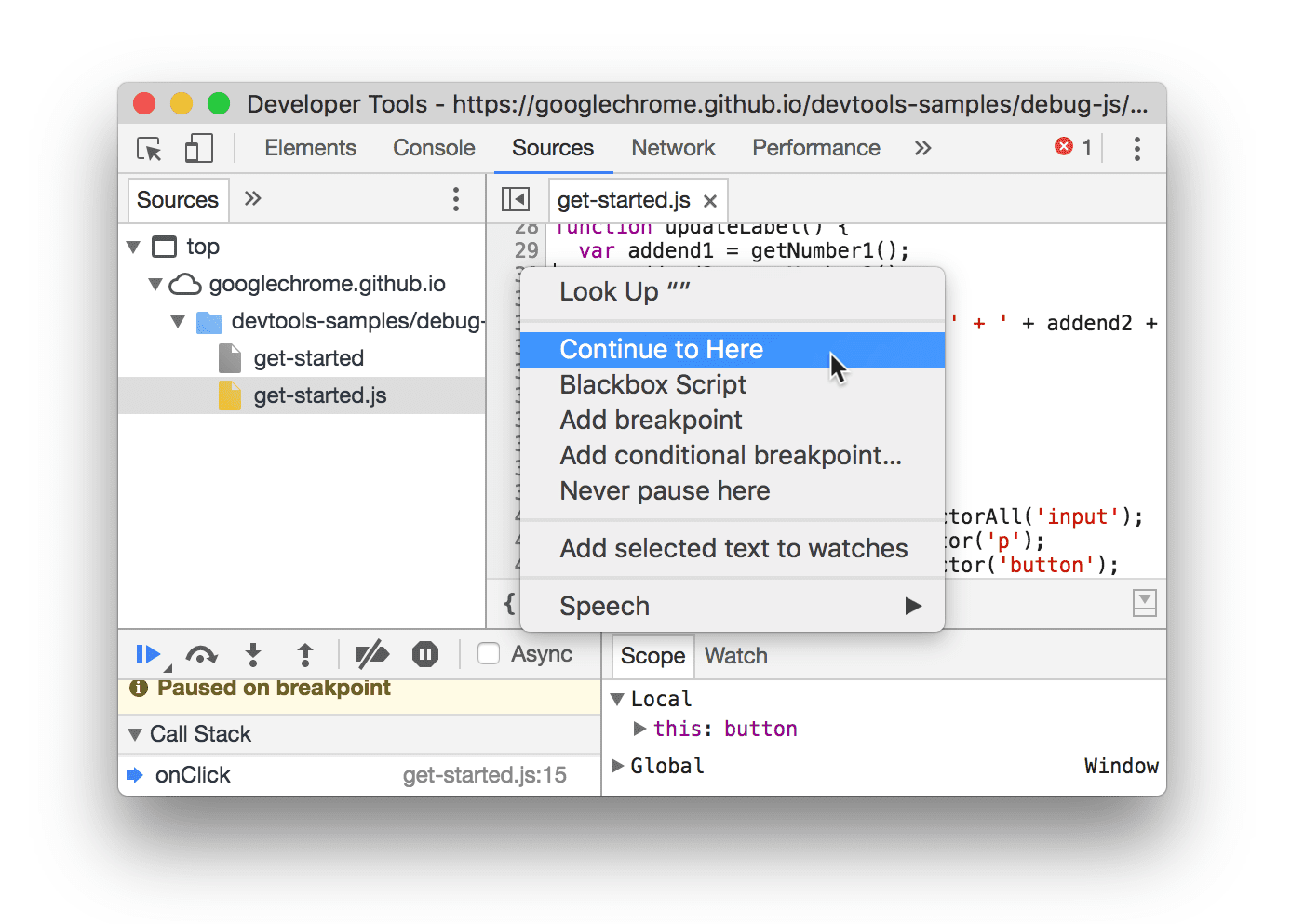Click the Step out of function arrow
The height and width of the screenshot is (924, 1291).
coord(304,655)
